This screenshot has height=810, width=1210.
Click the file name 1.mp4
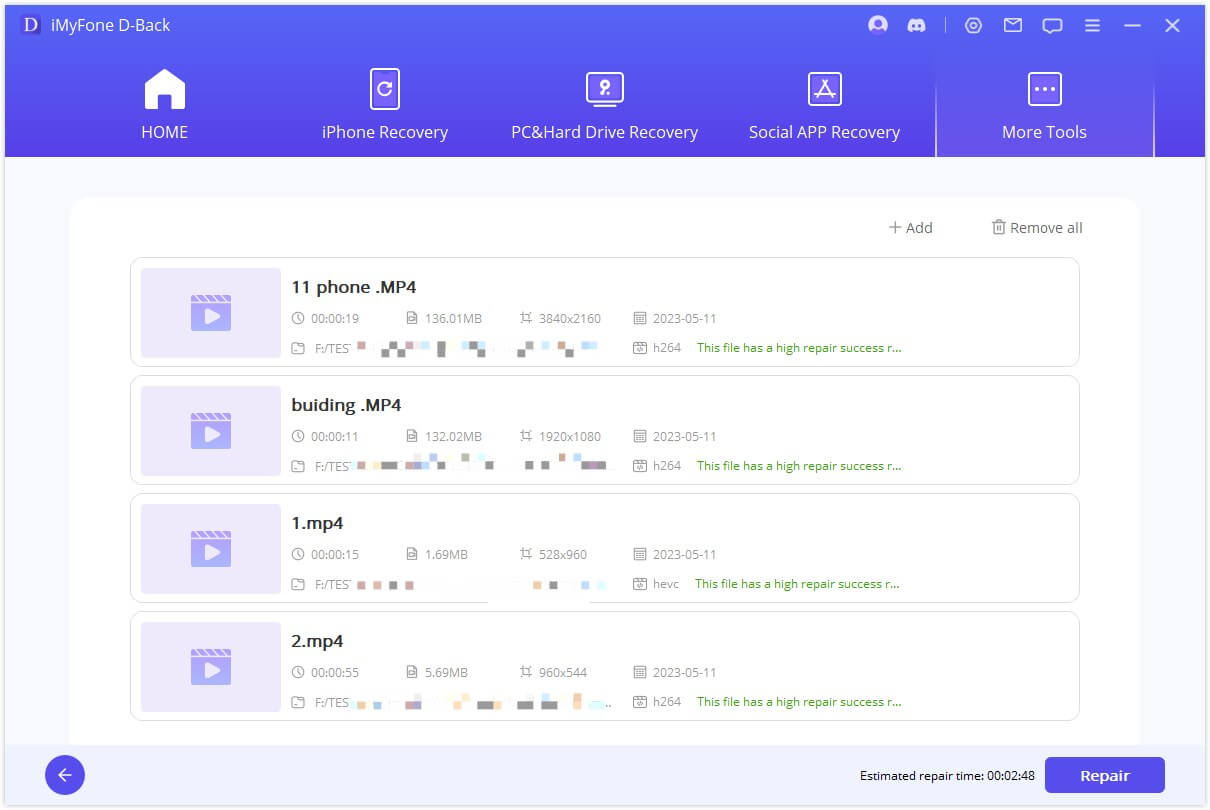coord(317,523)
